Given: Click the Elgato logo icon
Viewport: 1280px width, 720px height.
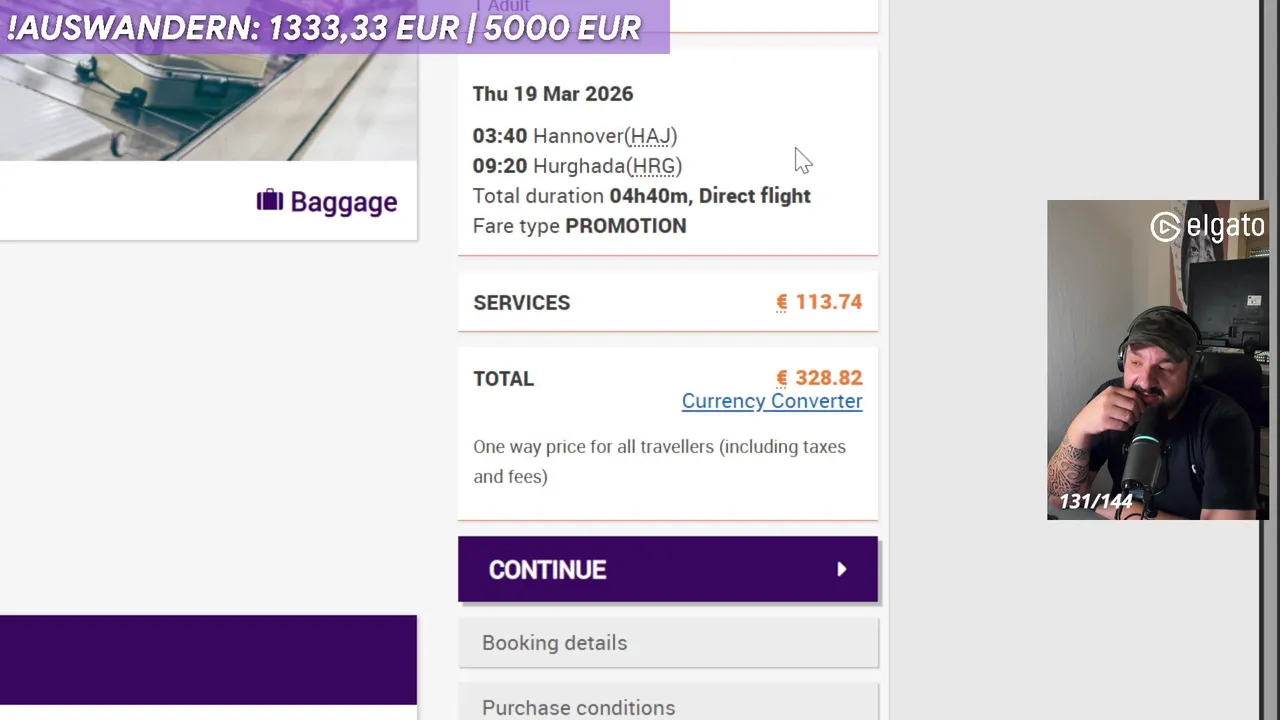Looking at the screenshot, I should point(1165,227).
